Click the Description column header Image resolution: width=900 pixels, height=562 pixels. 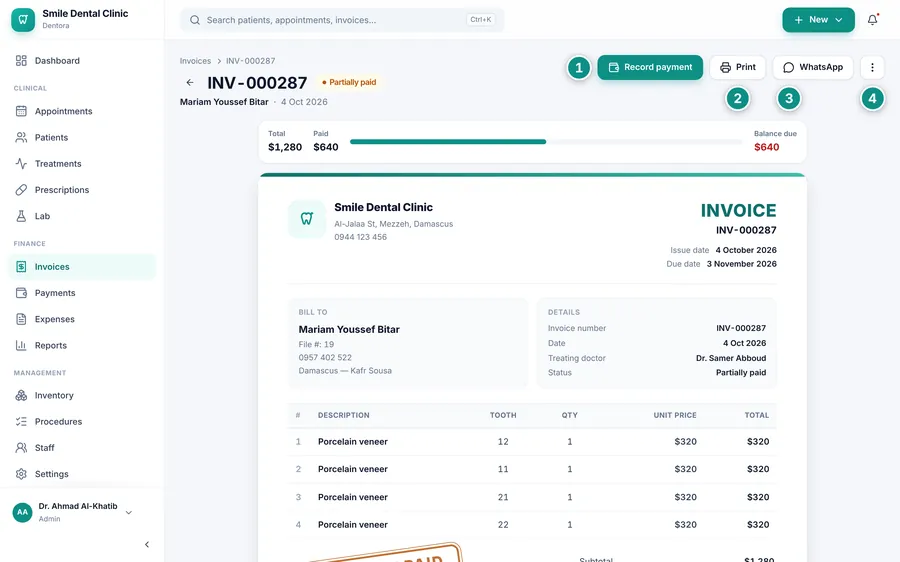click(x=344, y=415)
